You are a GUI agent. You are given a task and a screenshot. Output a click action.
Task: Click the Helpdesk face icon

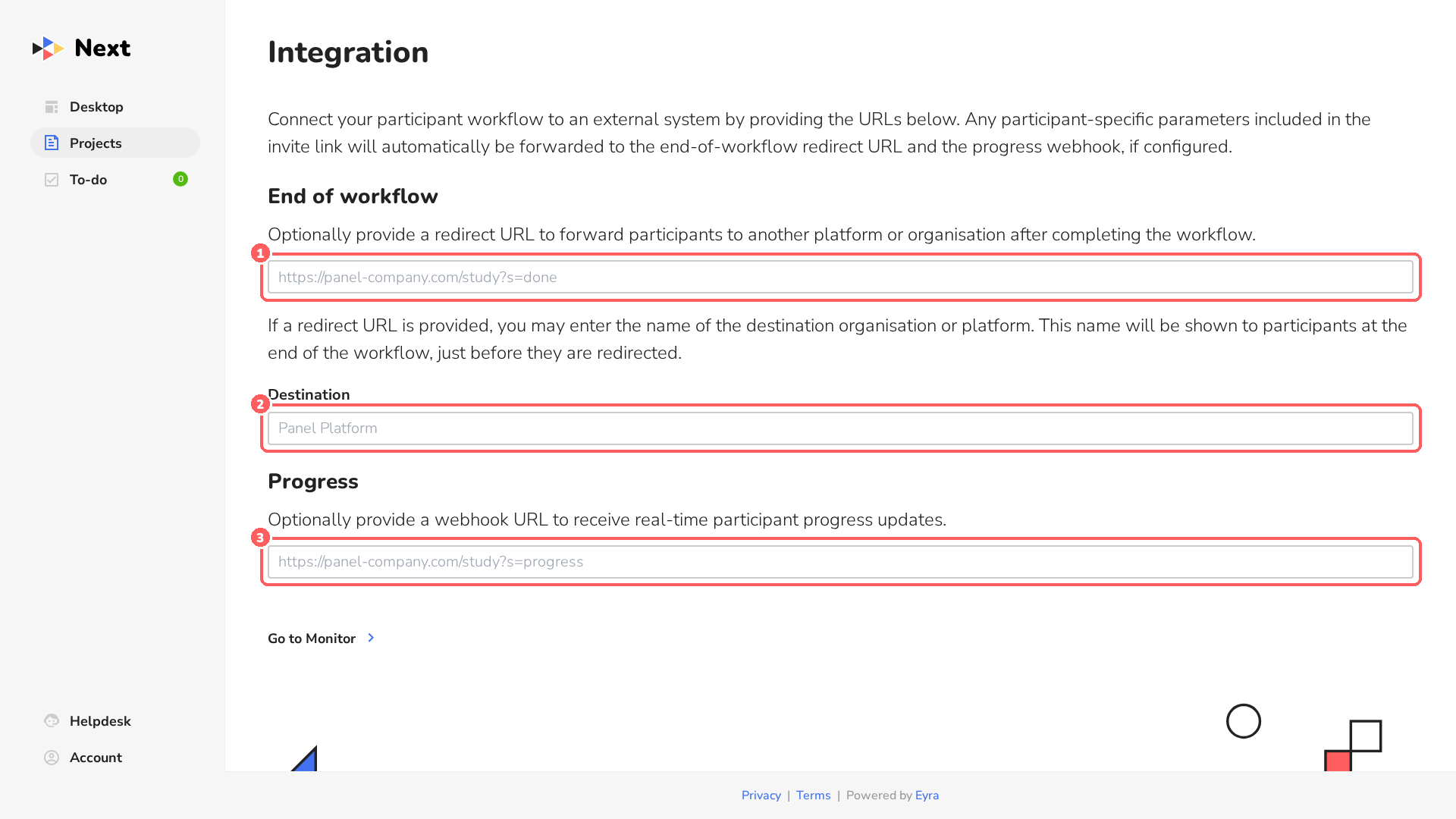pos(52,720)
